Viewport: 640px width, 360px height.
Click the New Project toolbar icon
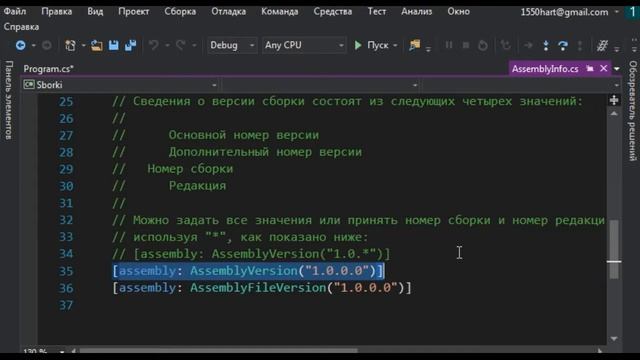(x=70, y=45)
